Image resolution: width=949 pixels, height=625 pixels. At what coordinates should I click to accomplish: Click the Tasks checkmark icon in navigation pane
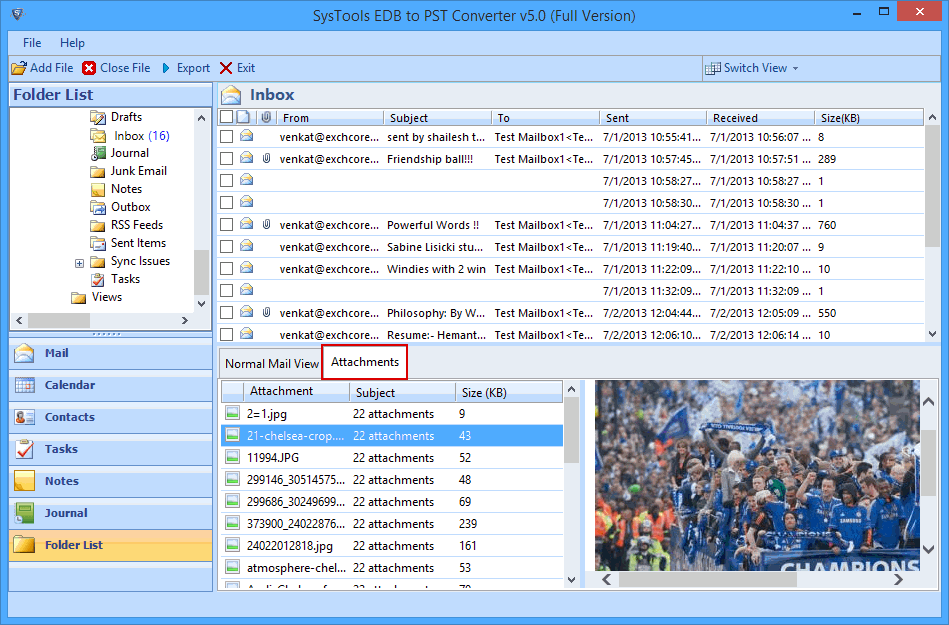click(25, 449)
